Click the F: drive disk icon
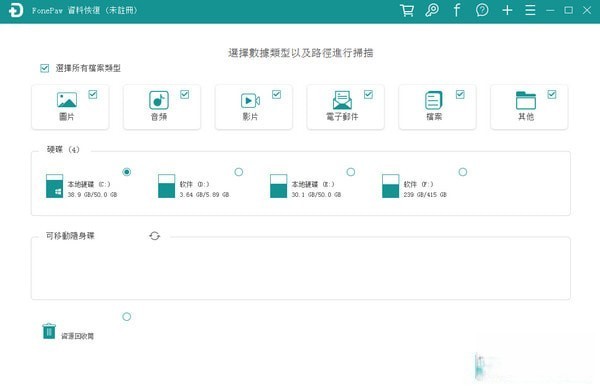This screenshot has height=392, width=600. (x=390, y=186)
